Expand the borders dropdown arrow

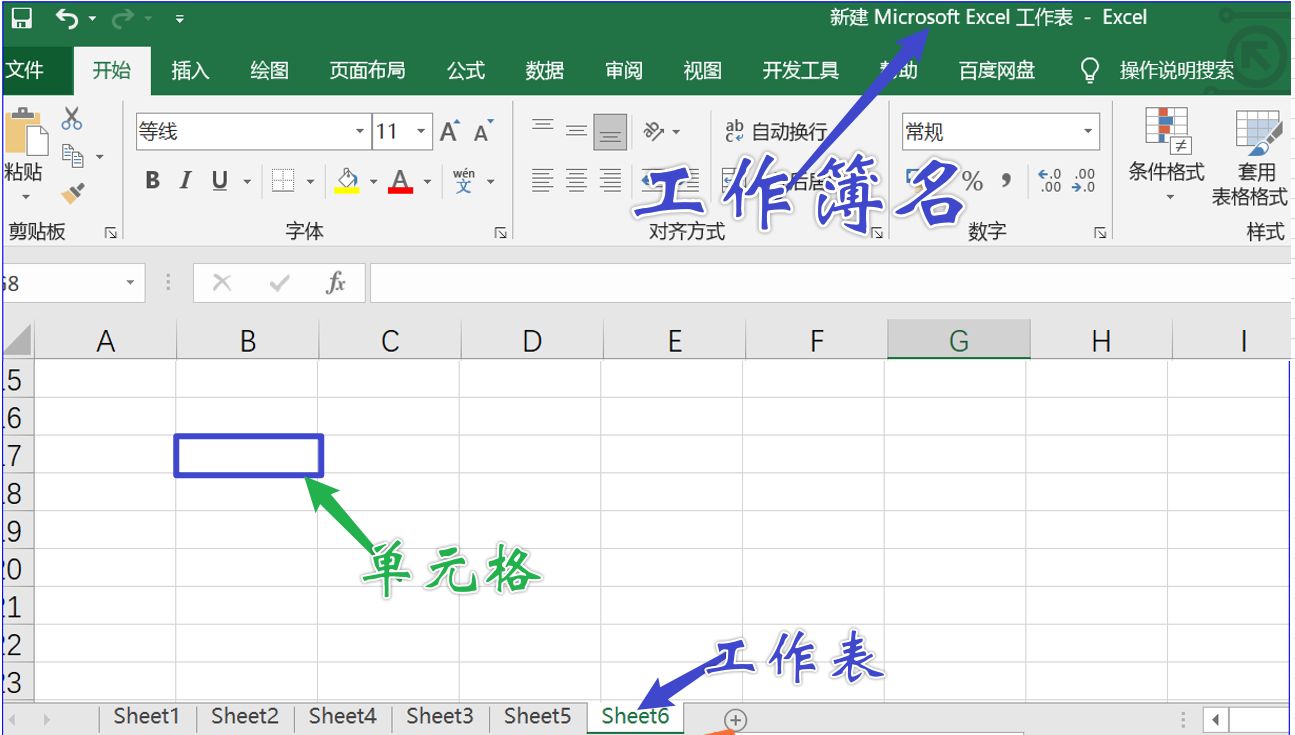pos(310,182)
